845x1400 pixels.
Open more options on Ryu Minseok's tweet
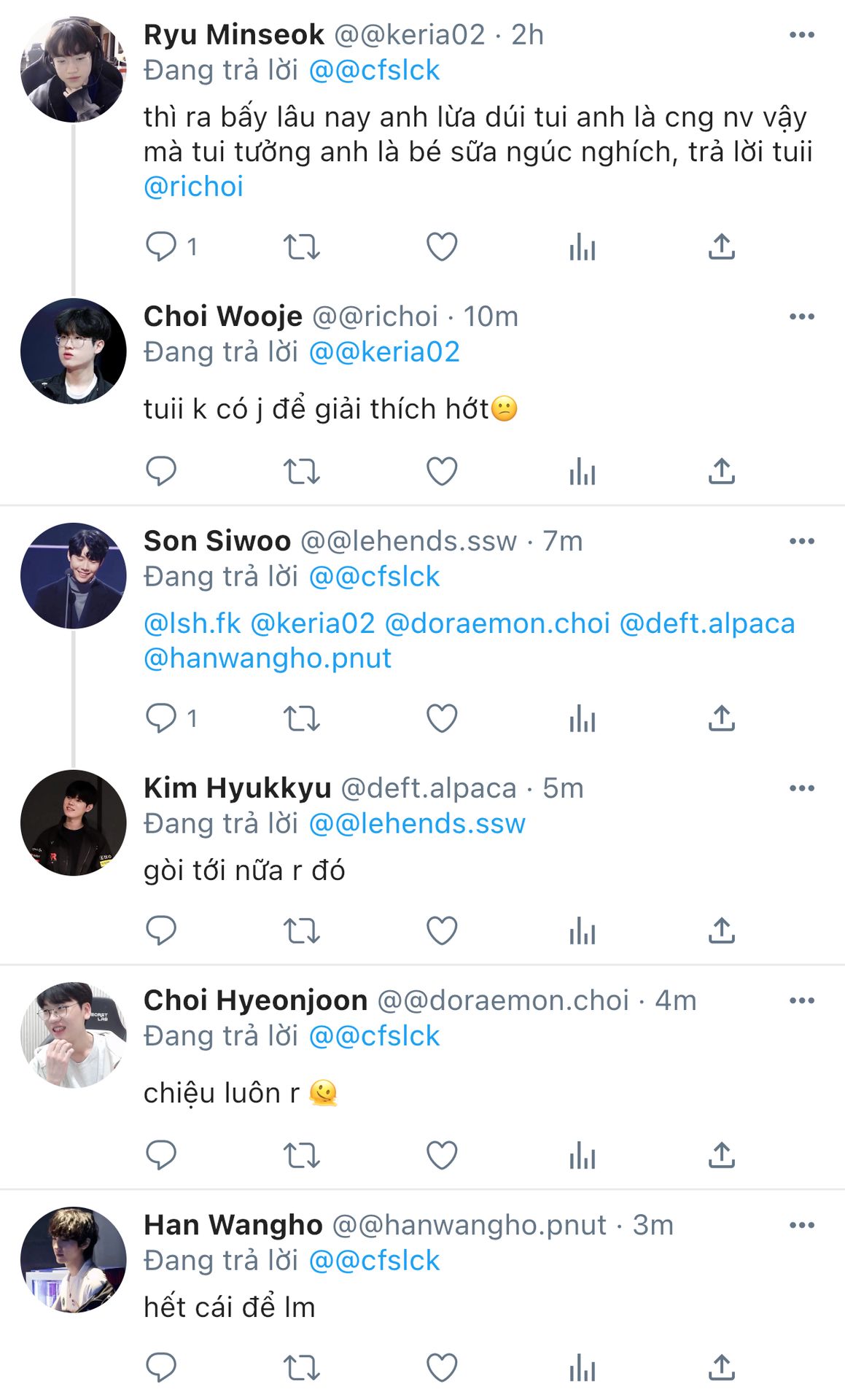coord(801,35)
